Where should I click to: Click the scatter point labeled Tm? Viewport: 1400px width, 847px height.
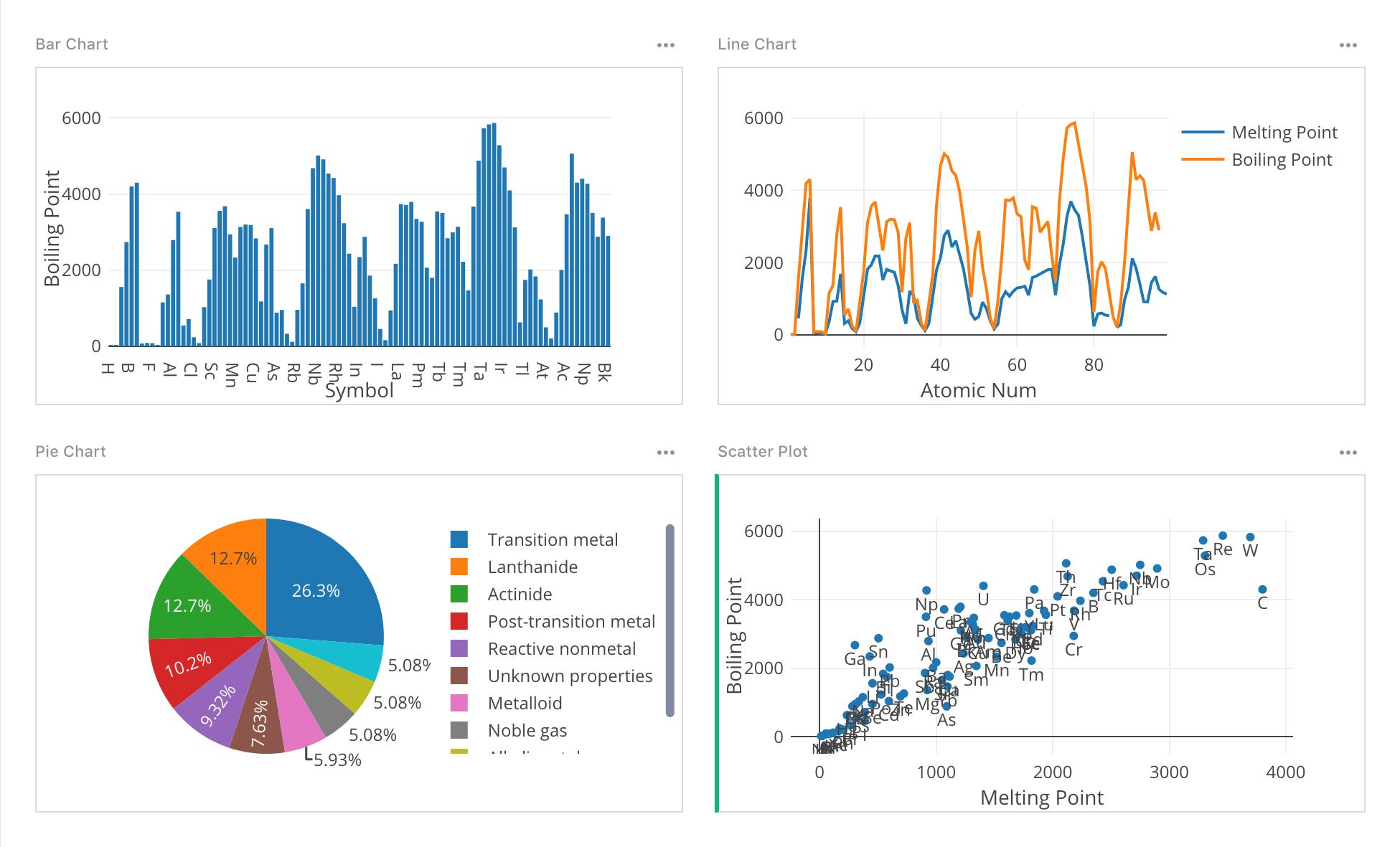[1031, 661]
